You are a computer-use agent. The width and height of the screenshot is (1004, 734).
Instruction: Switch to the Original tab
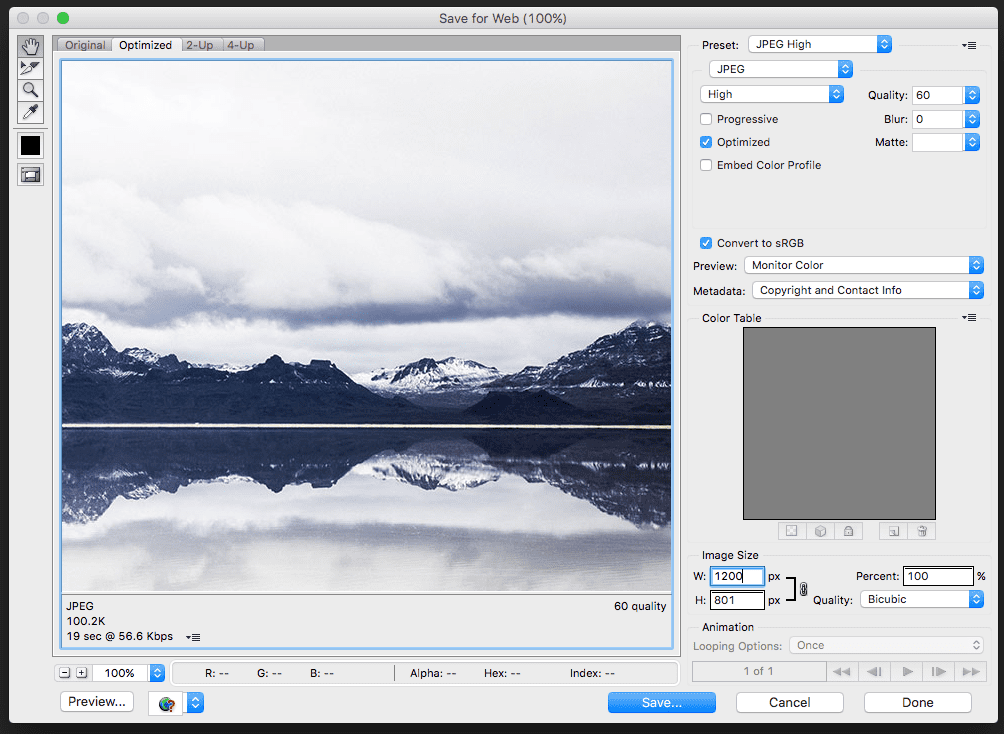pyautogui.click(x=85, y=45)
